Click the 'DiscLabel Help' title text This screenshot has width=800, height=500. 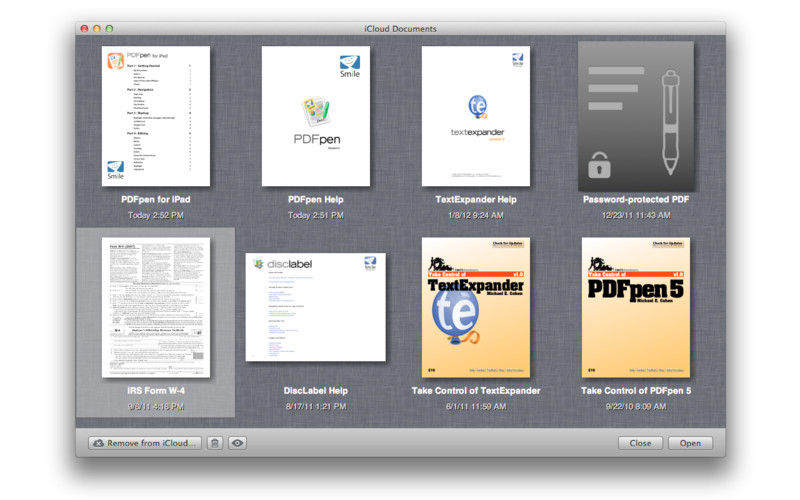pyautogui.click(x=316, y=391)
